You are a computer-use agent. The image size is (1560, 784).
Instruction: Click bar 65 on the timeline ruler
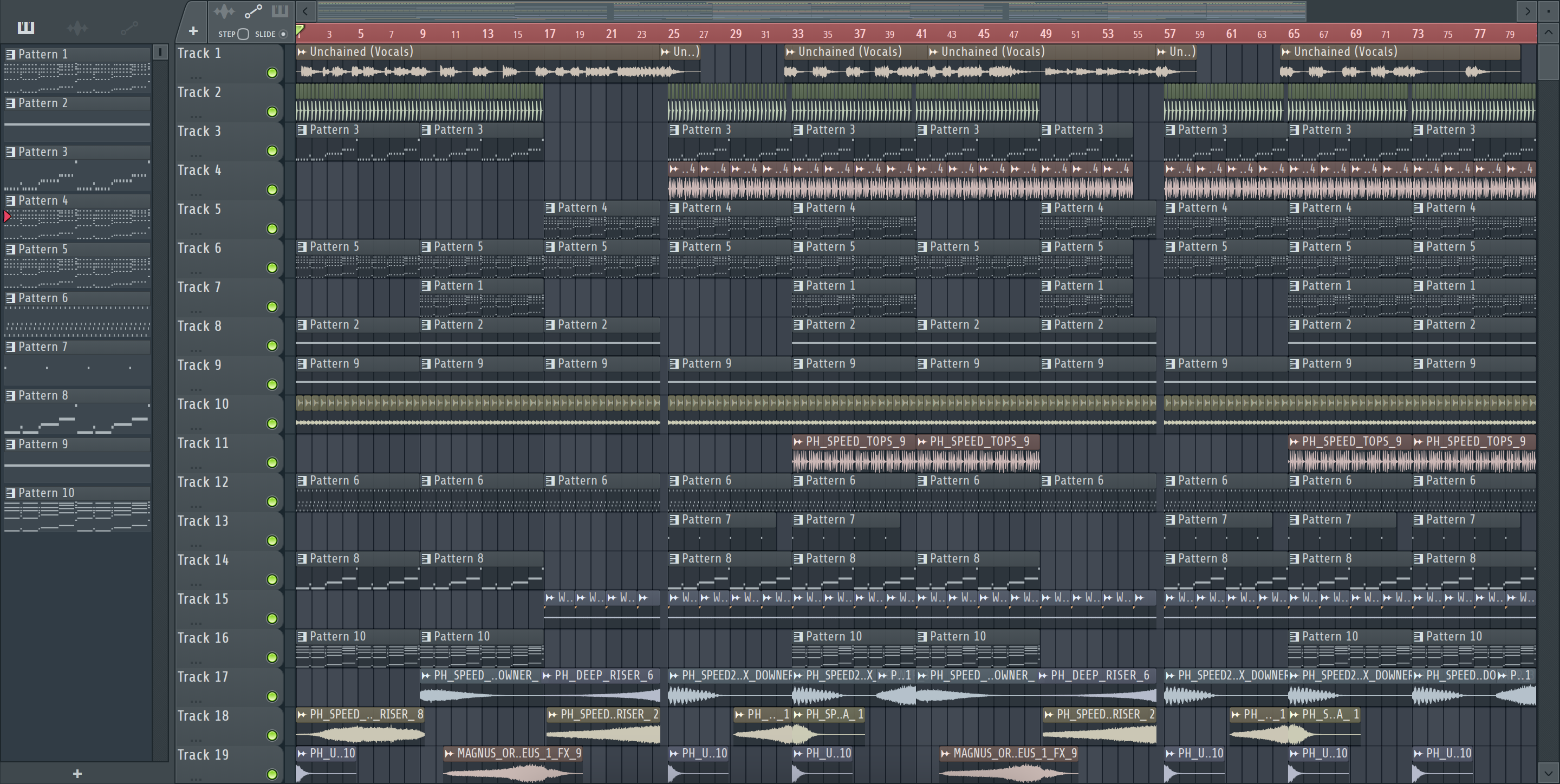pyautogui.click(x=1293, y=34)
